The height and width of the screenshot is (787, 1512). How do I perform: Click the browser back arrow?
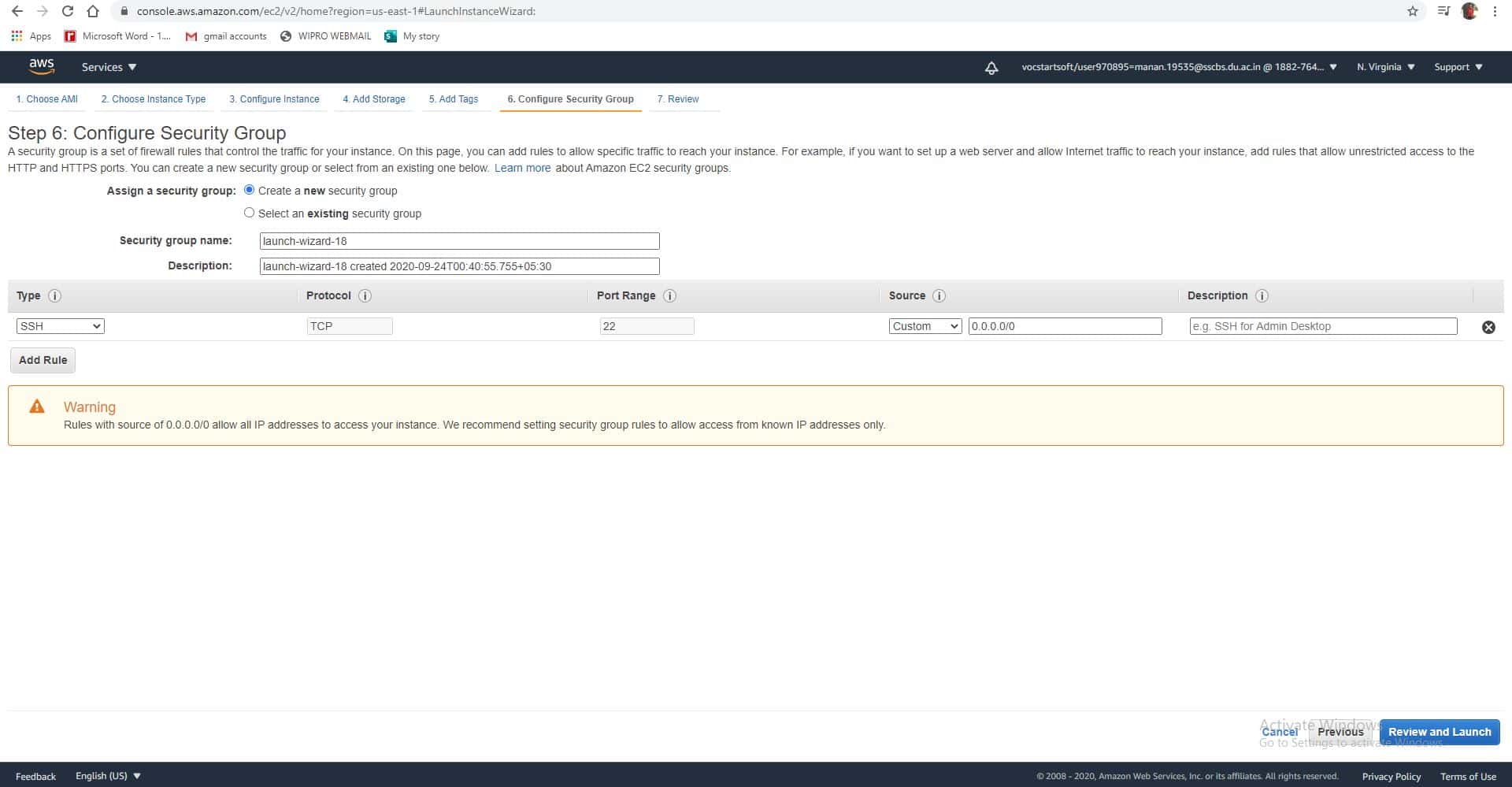click(x=17, y=11)
